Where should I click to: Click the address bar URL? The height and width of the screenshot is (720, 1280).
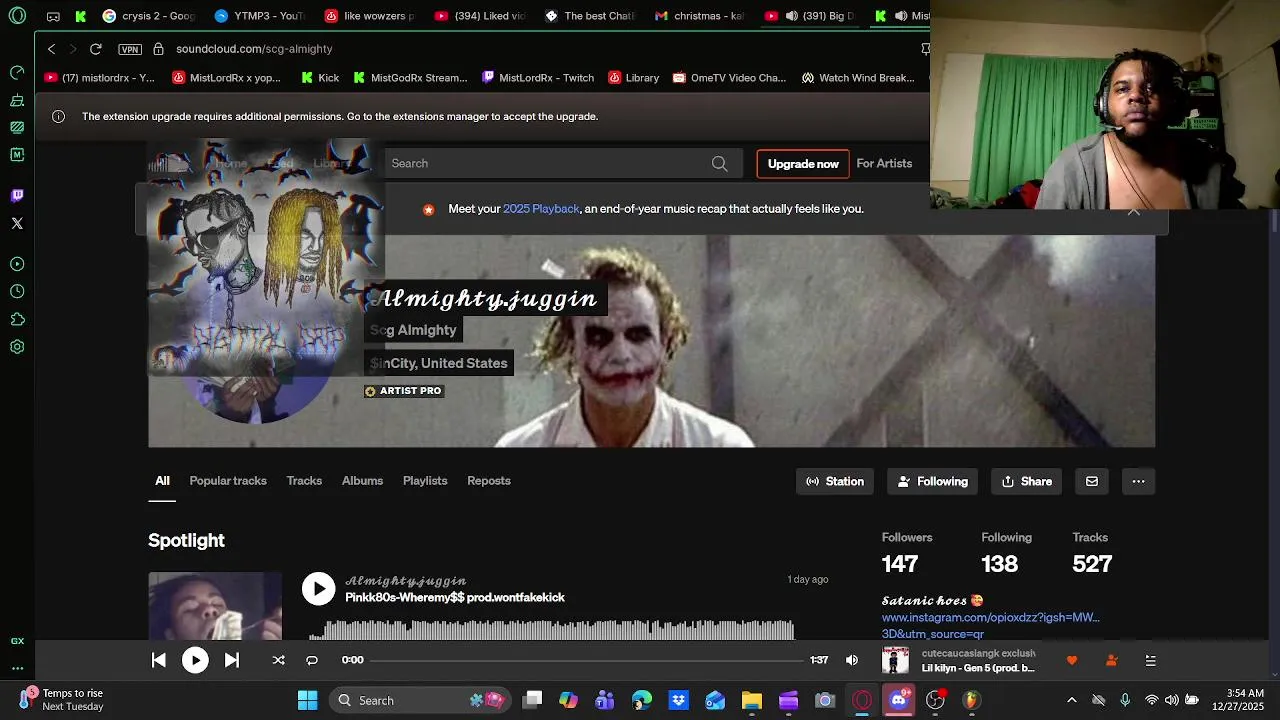pos(254,49)
